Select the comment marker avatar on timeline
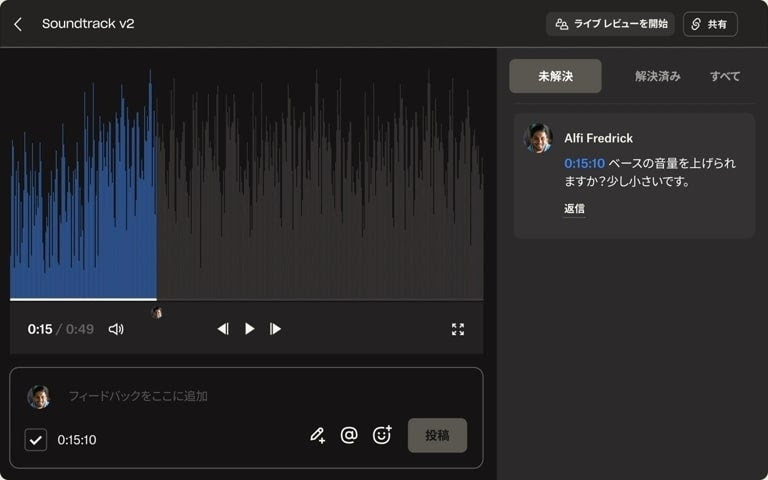Screen dimensions: 768x480 (157, 312)
